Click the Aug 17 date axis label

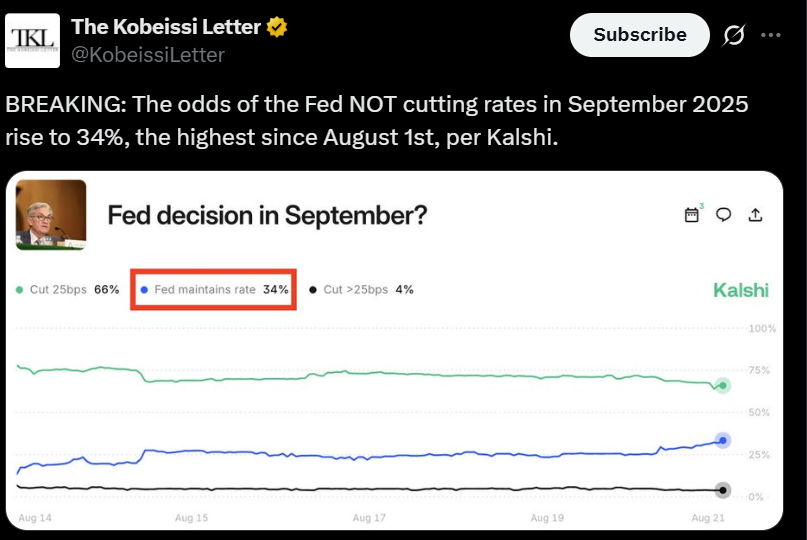point(369,517)
